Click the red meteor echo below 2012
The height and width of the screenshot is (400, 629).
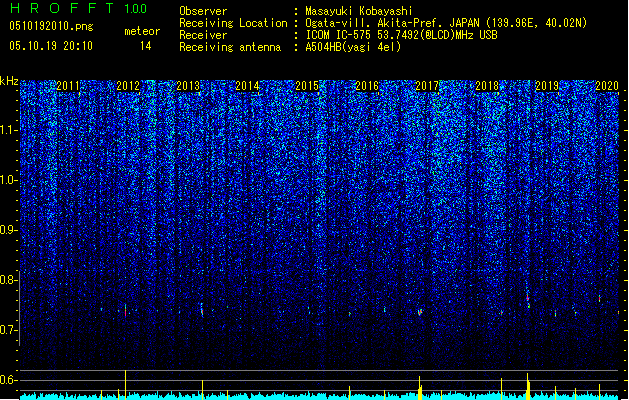pos(126,311)
